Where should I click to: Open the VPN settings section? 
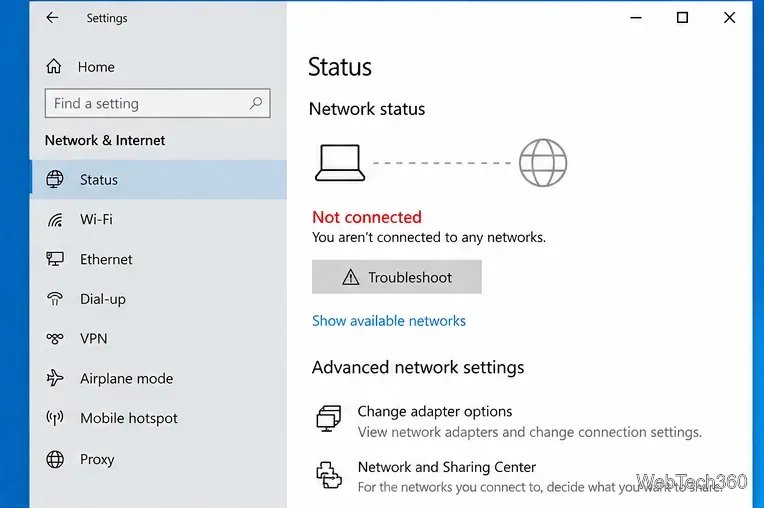[x=158, y=339]
